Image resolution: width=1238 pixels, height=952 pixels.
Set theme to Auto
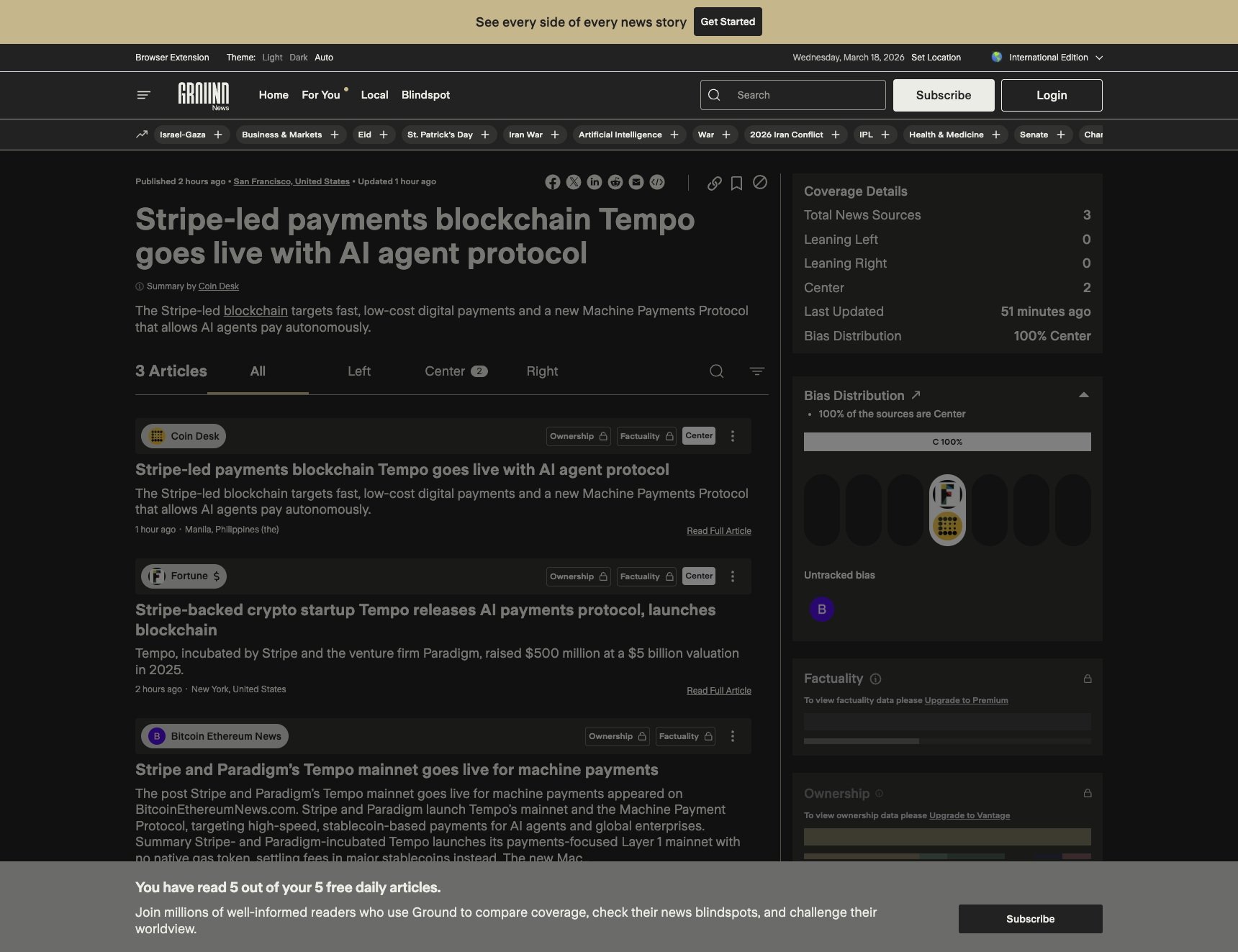pyautogui.click(x=324, y=58)
